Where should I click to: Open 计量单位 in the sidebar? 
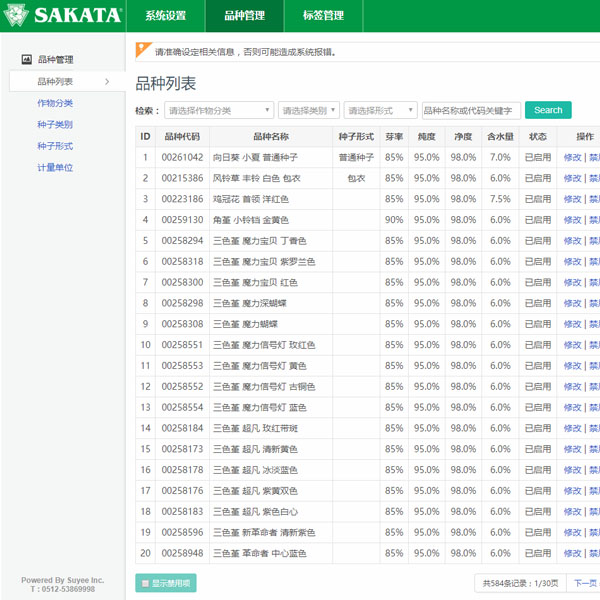click(55, 167)
